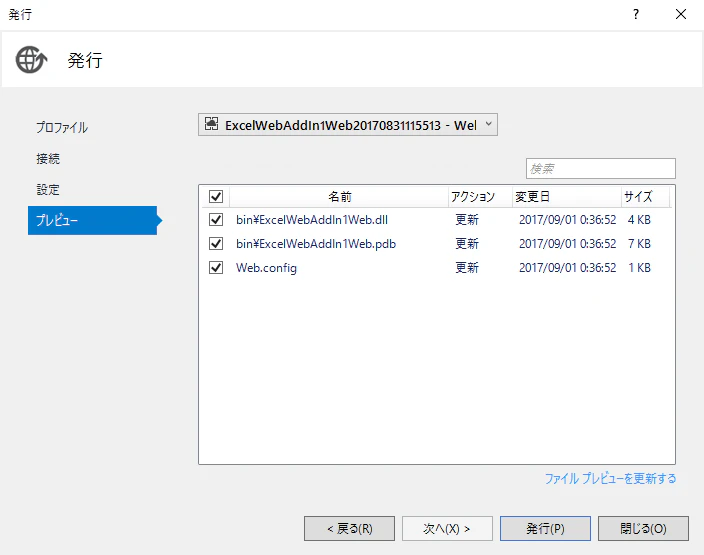Uncheck the Web.config checkbox
The width and height of the screenshot is (704, 555).
pos(216,268)
